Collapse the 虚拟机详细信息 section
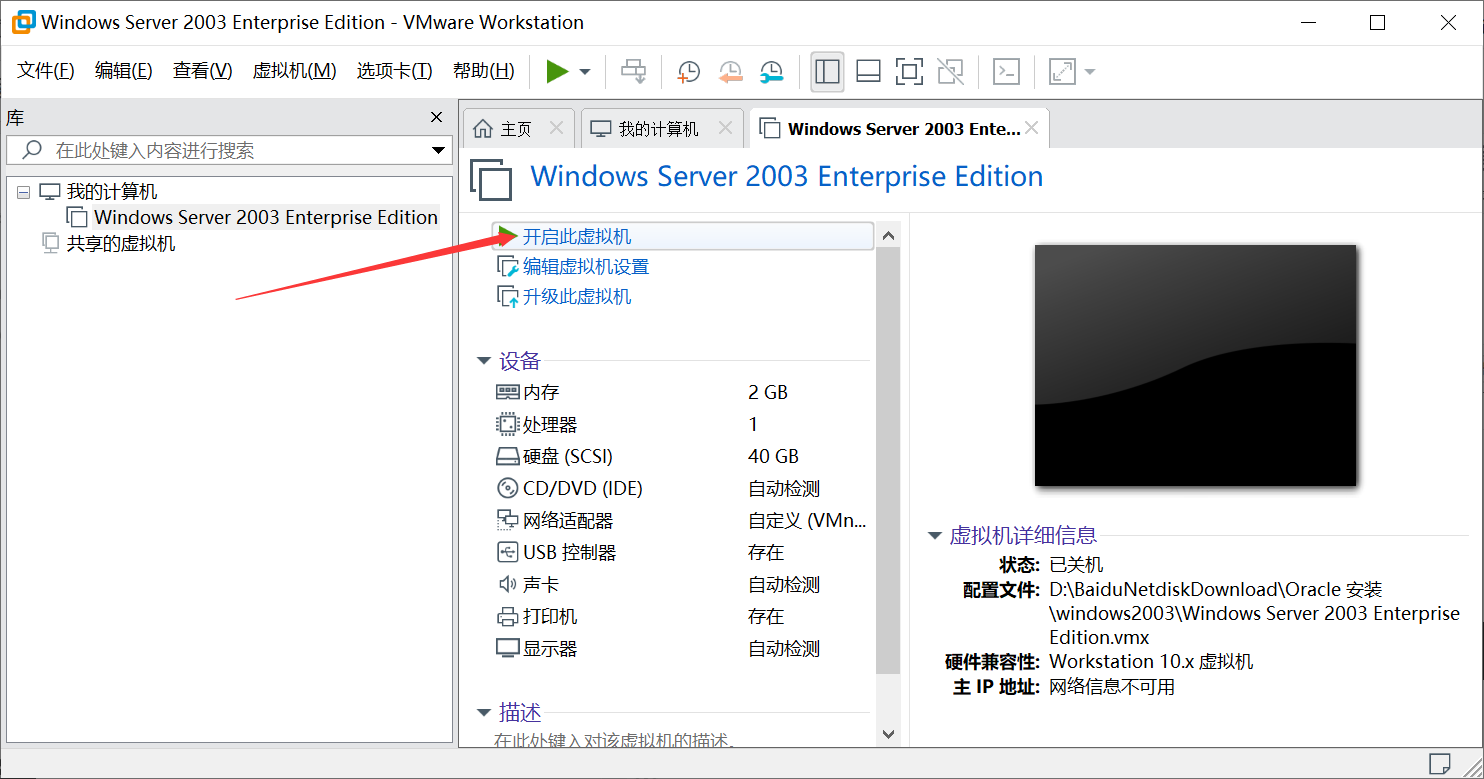 935,536
